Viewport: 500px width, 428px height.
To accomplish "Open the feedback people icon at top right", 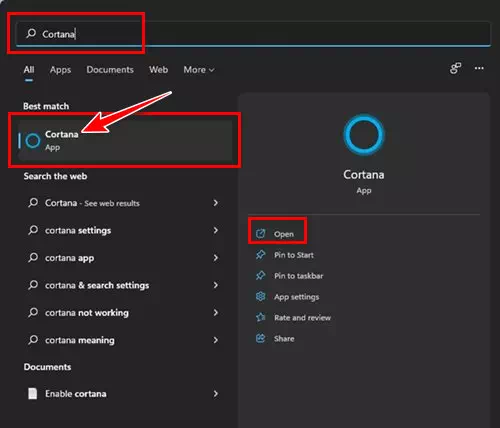I will coord(455,68).
